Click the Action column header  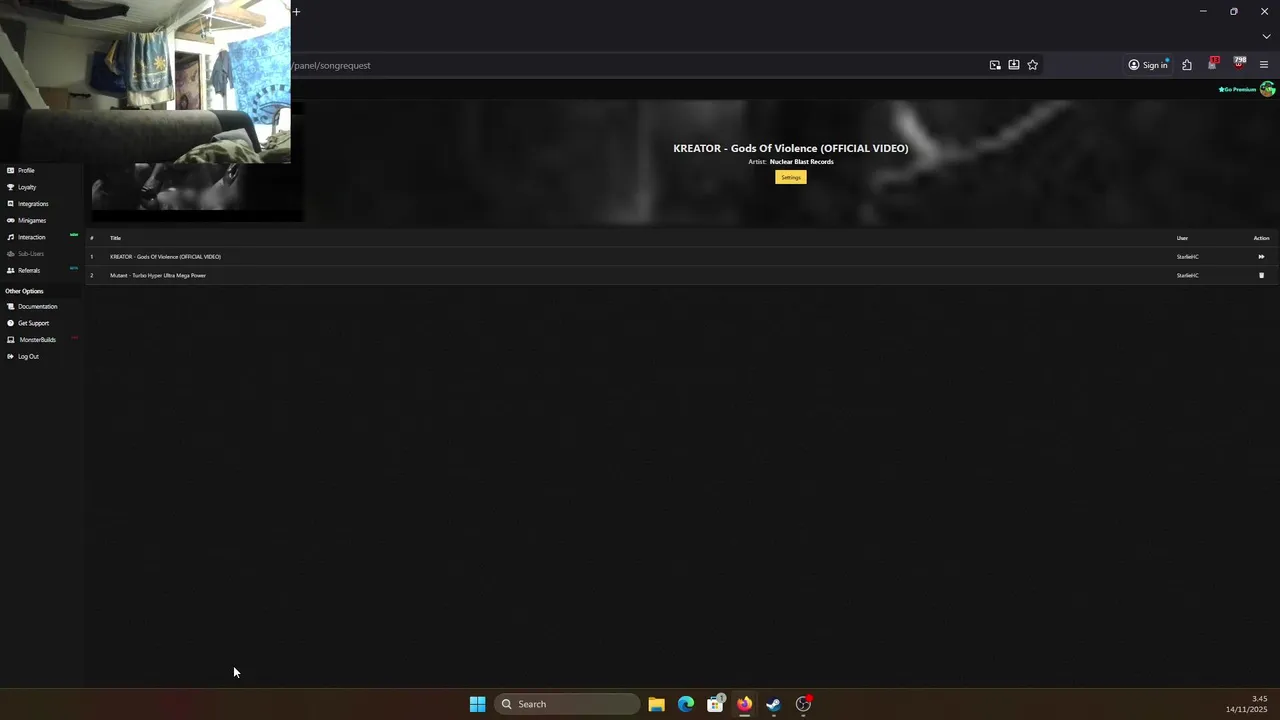[1261, 238]
